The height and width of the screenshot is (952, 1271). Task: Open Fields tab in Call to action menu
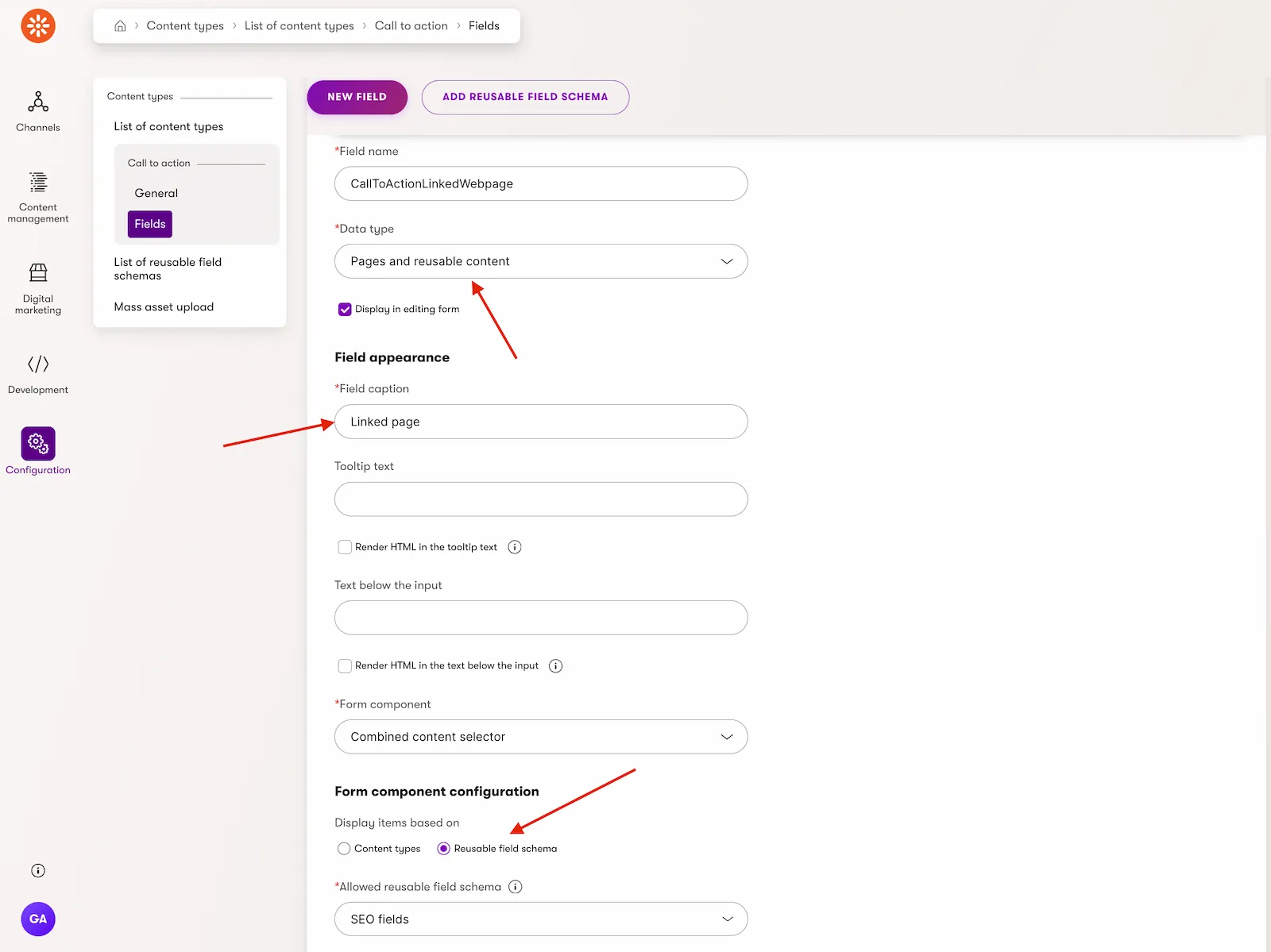pyautogui.click(x=150, y=224)
